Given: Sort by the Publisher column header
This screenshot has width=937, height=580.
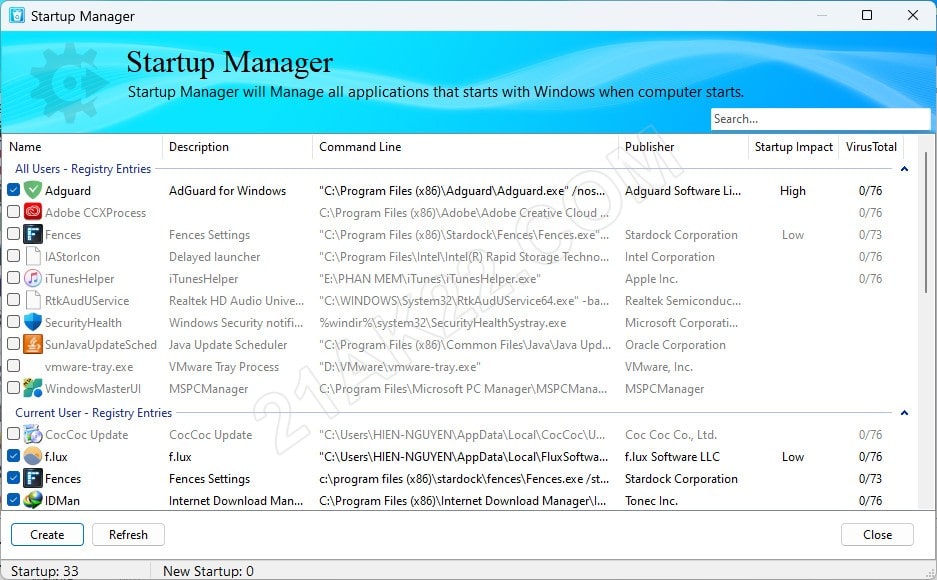Looking at the screenshot, I should 683,147.
